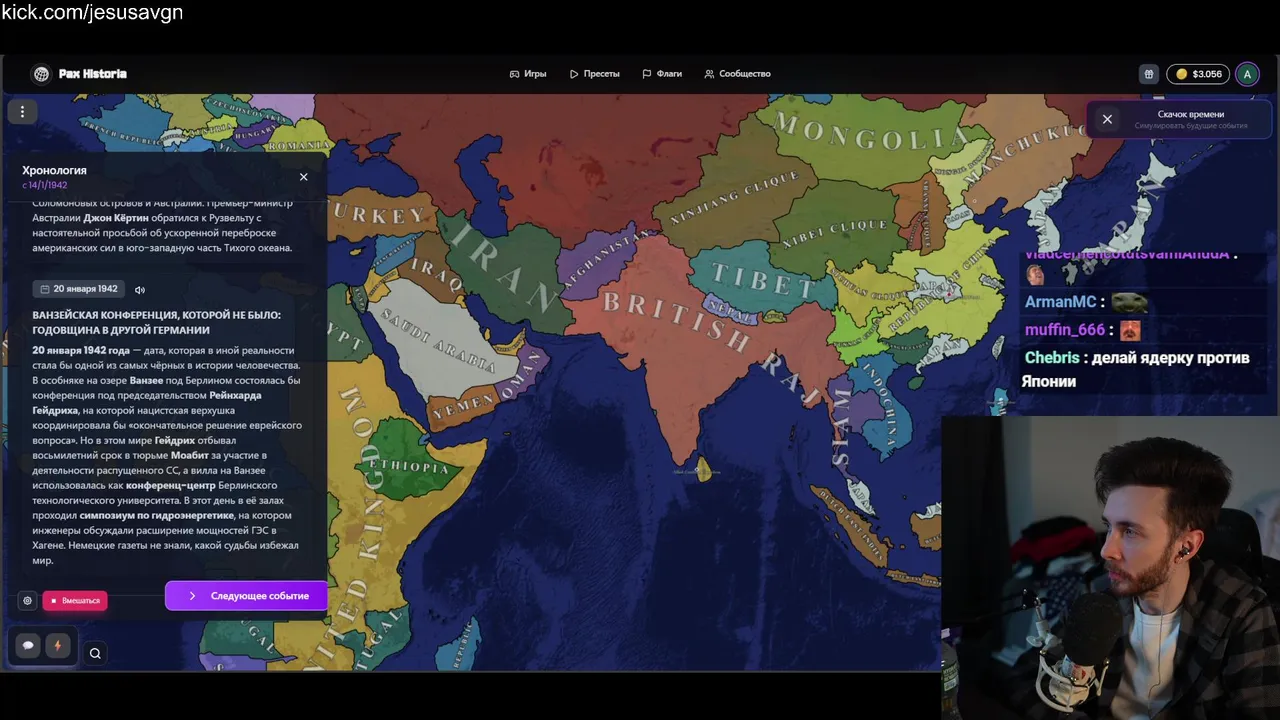The height and width of the screenshot is (720, 1280).
Task: Click the Скачок времени title
Action: (x=1191, y=114)
